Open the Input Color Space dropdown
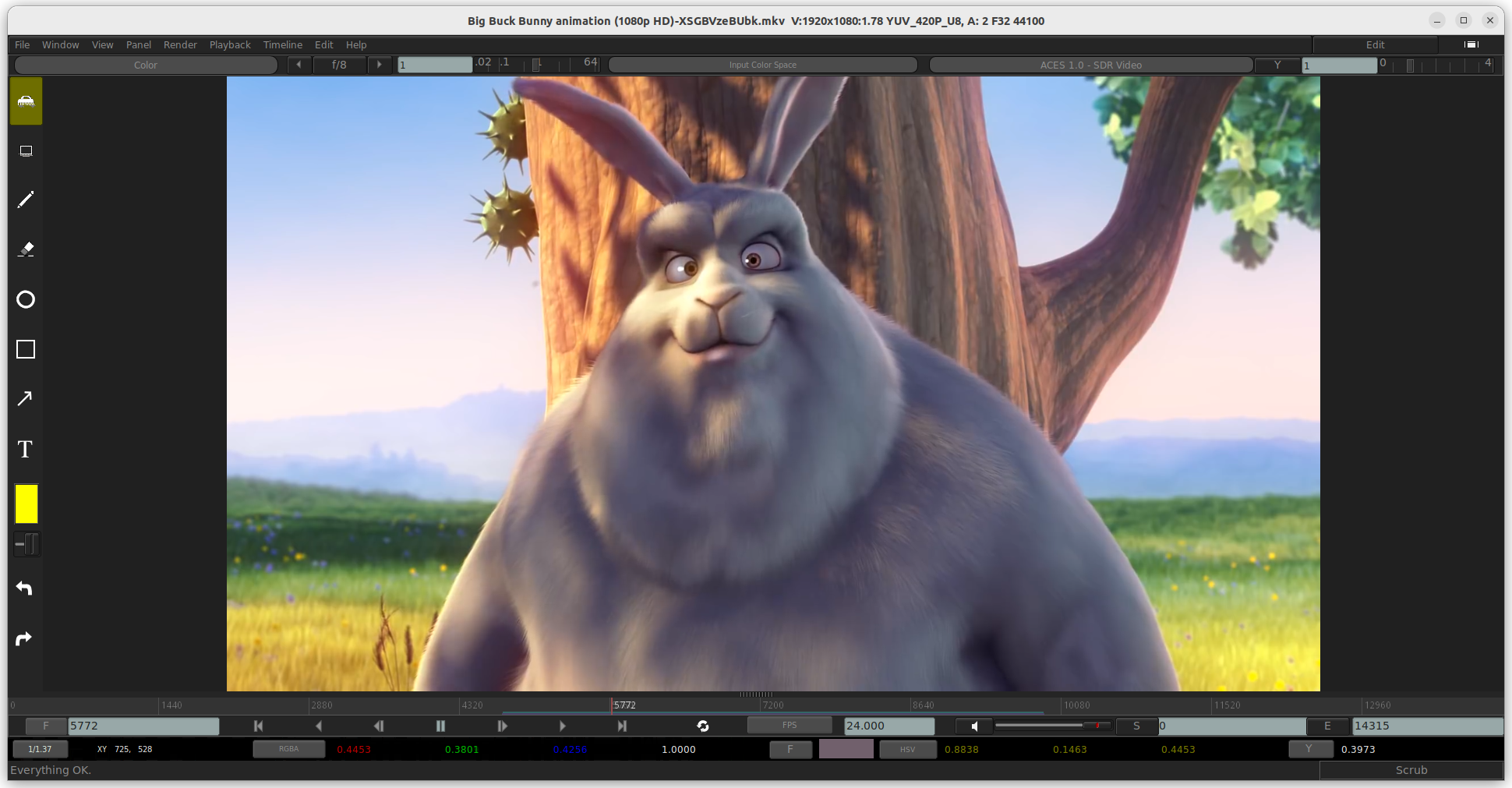 pyautogui.click(x=762, y=65)
